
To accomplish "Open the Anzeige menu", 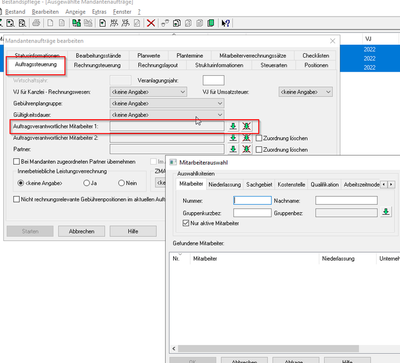I will [x=75, y=12].
